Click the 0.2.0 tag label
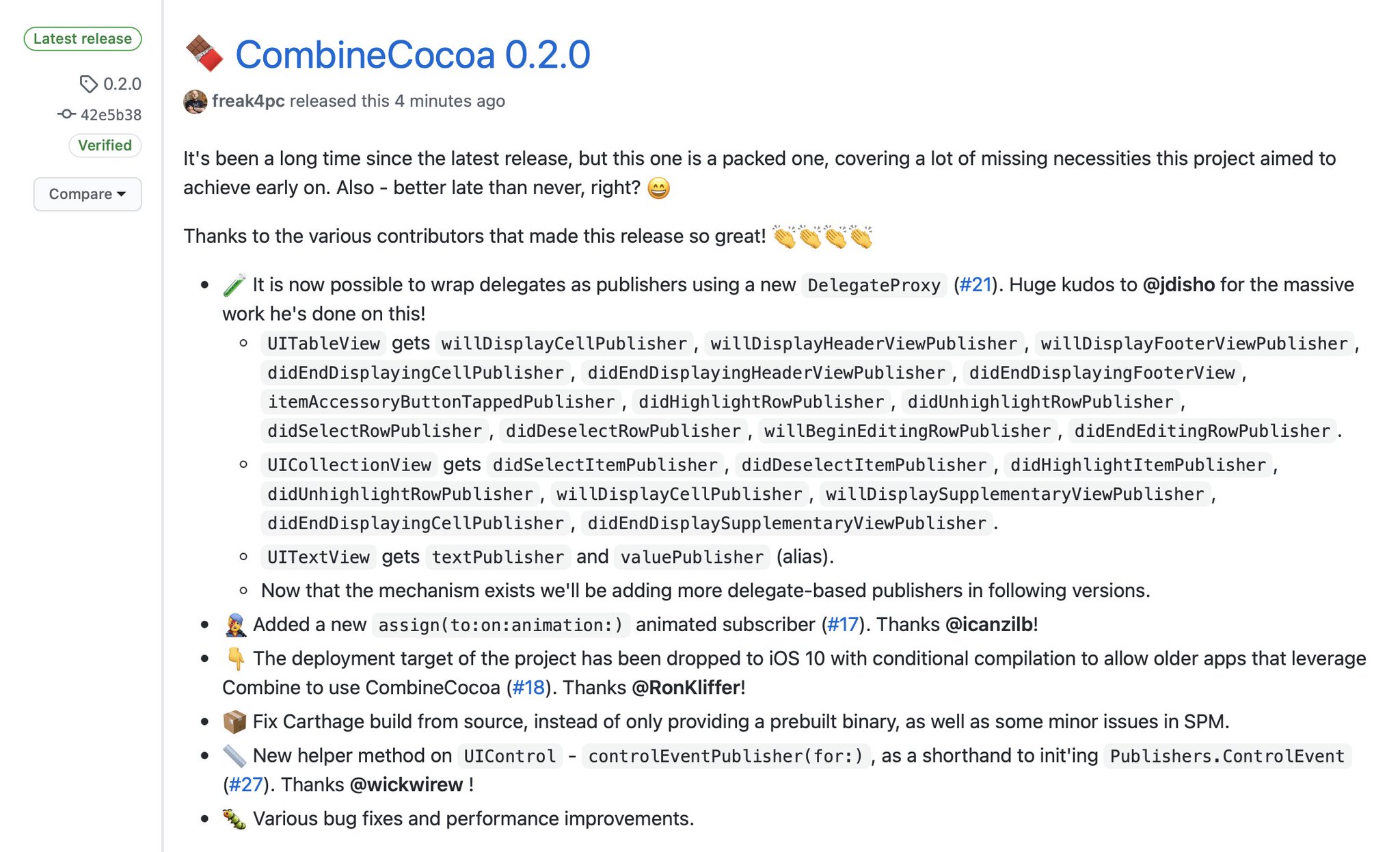Image resolution: width=1400 pixels, height=852 pixels. click(122, 84)
